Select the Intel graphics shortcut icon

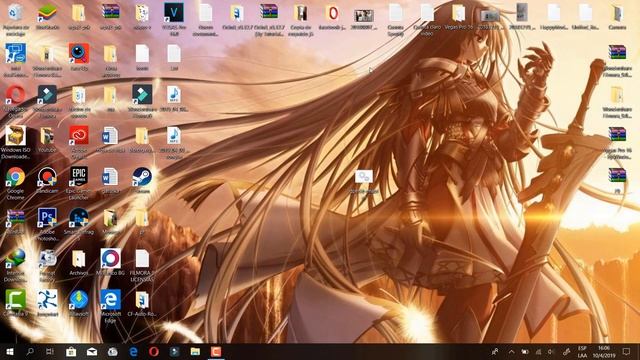click(16, 54)
